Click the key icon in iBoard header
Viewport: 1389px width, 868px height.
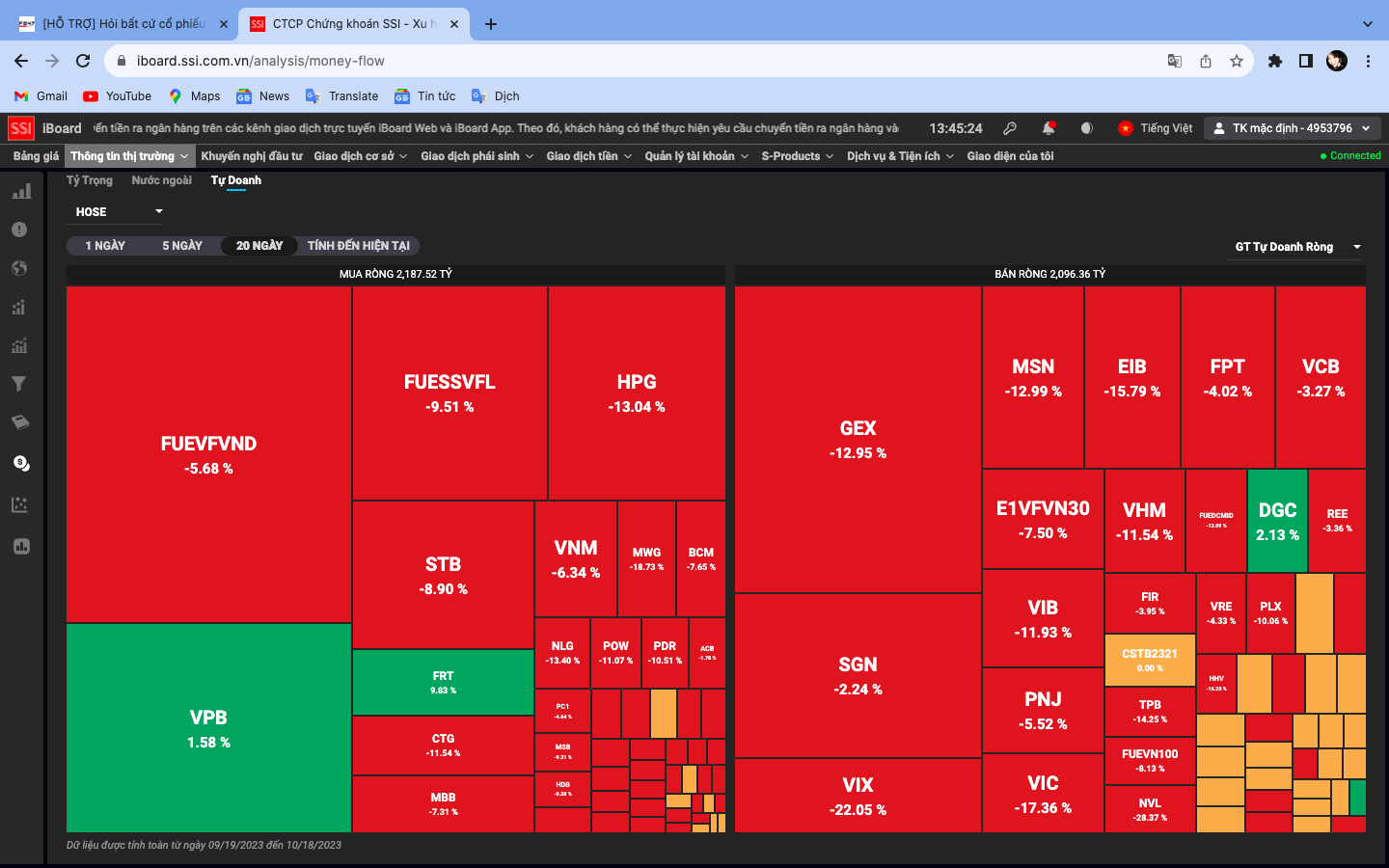[x=1010, y=128]
